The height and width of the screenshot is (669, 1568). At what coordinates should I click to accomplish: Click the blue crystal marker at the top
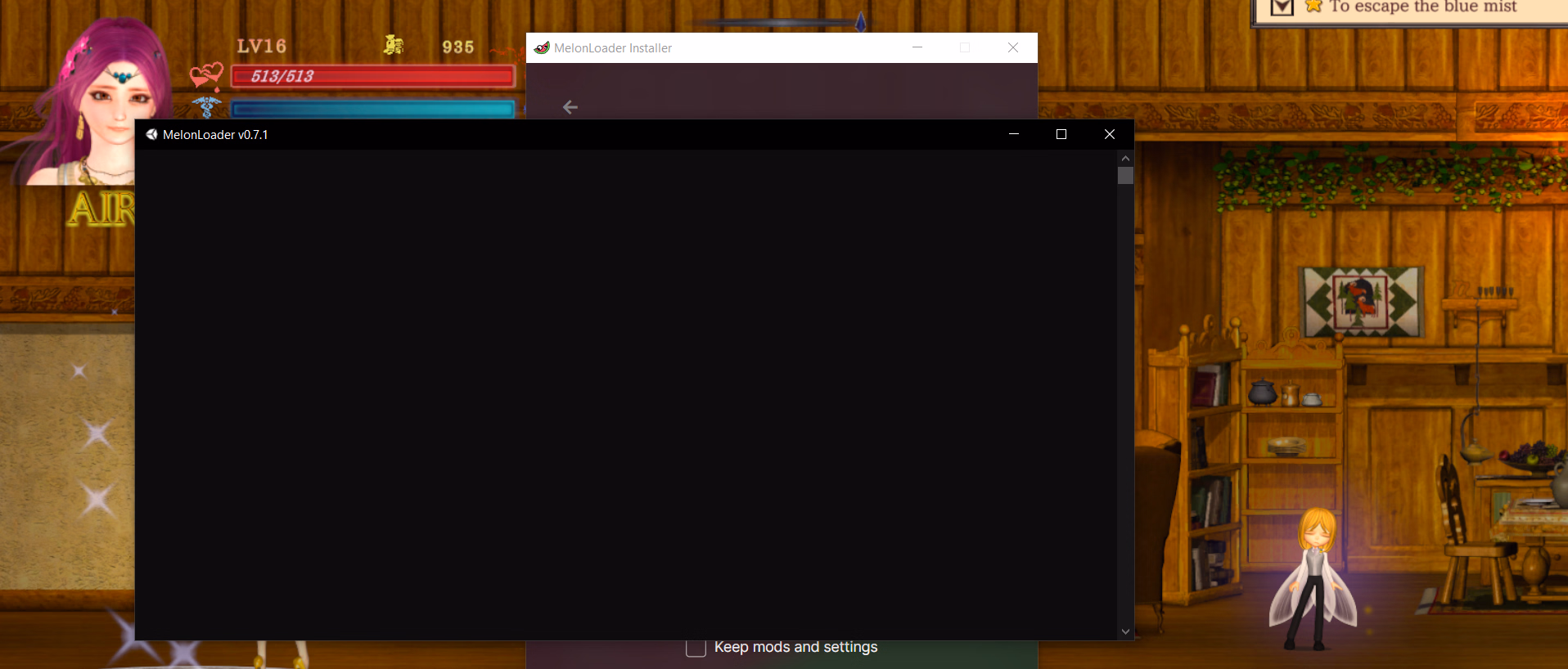860,21
